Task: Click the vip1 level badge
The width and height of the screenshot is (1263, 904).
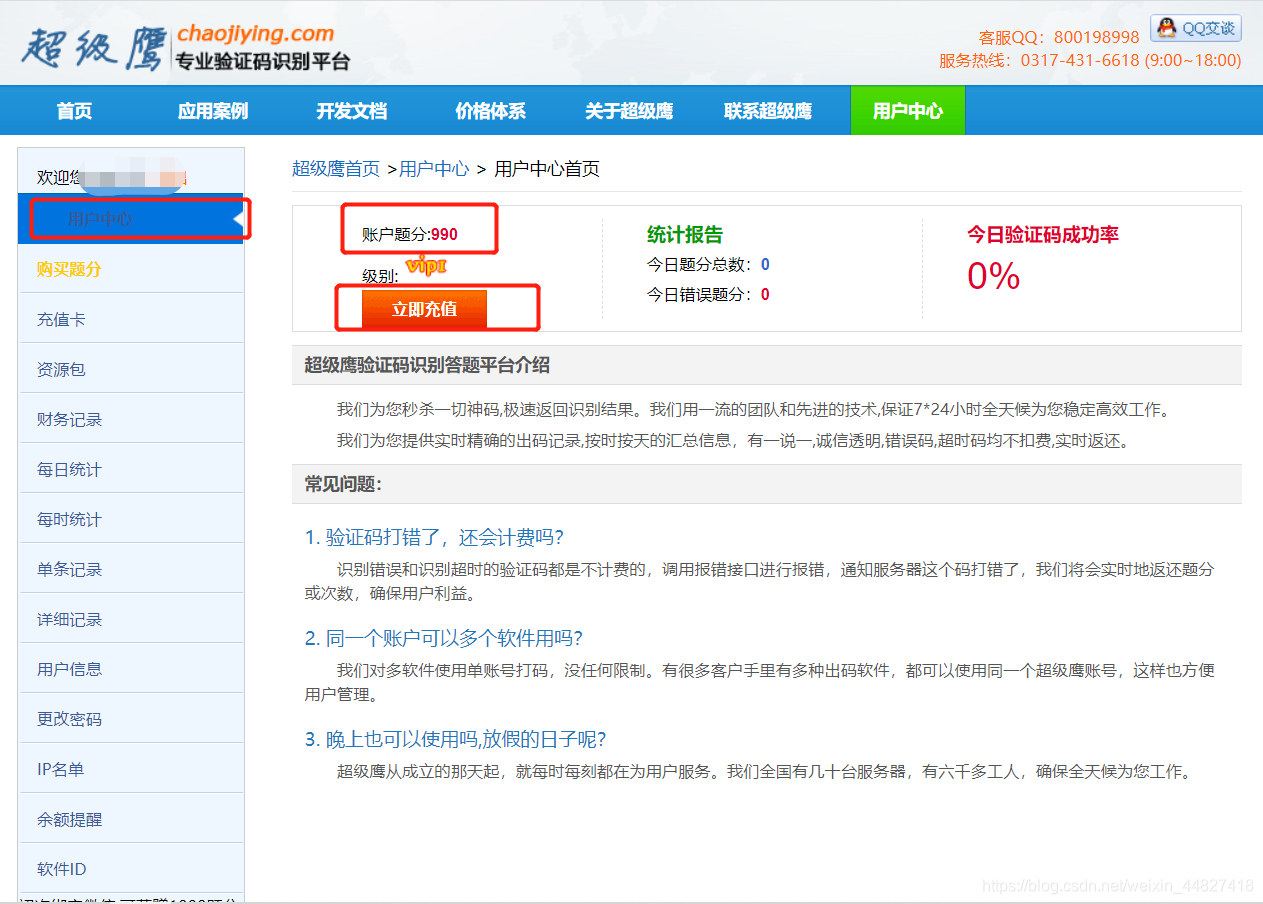Action: (426, 265)
